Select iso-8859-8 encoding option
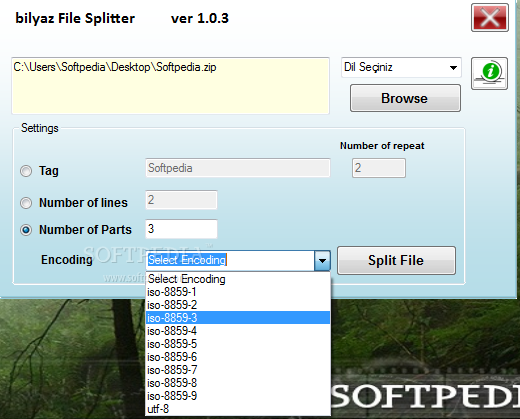This screenshot has width=520, height=419. click(x=238, y=383)
